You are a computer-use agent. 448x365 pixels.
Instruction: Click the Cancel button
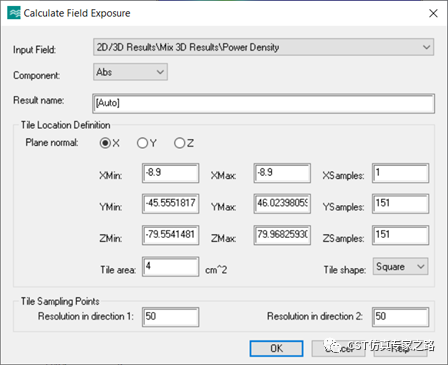coord(338,348)
